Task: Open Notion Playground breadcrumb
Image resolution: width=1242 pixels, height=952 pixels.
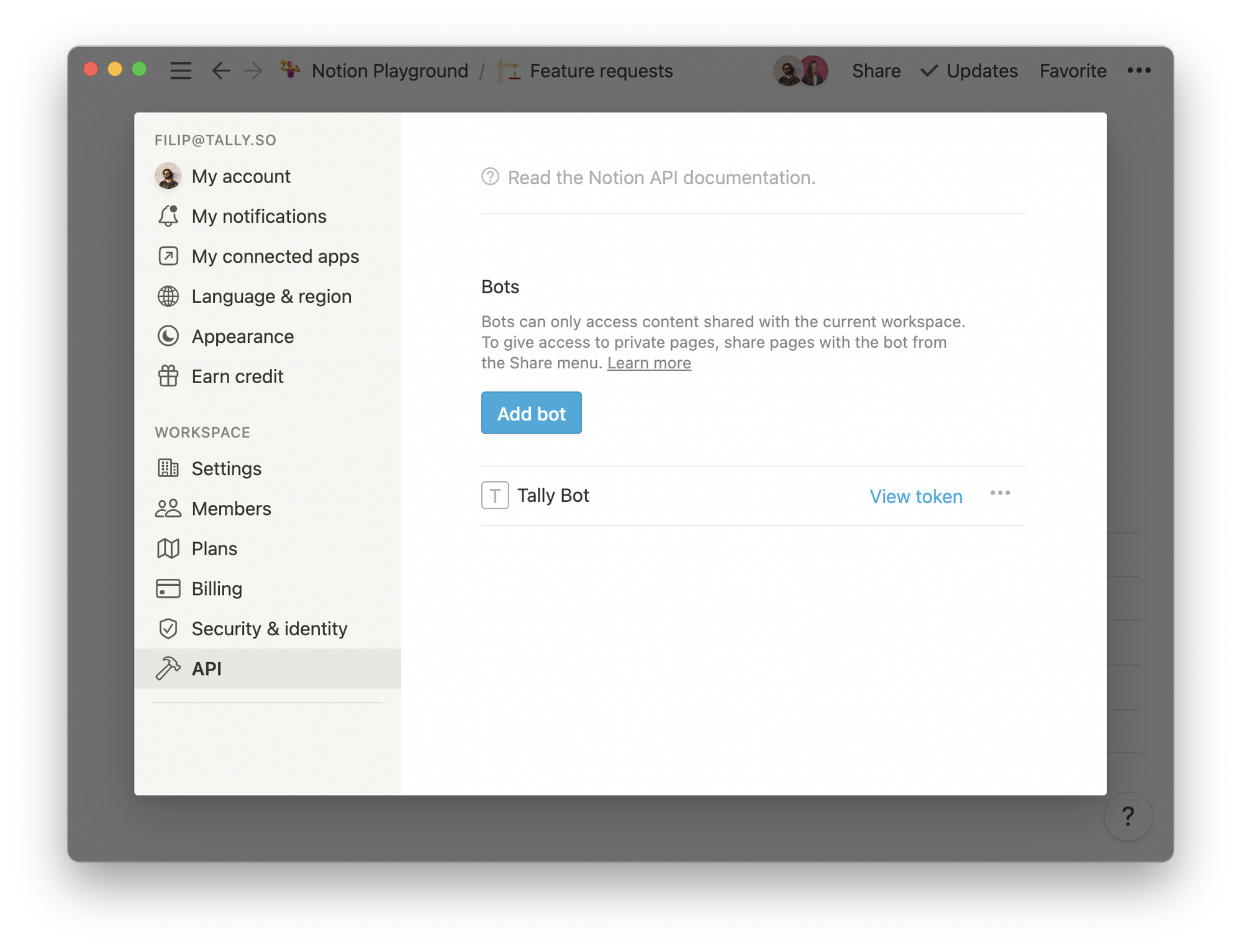Action: 389,71
